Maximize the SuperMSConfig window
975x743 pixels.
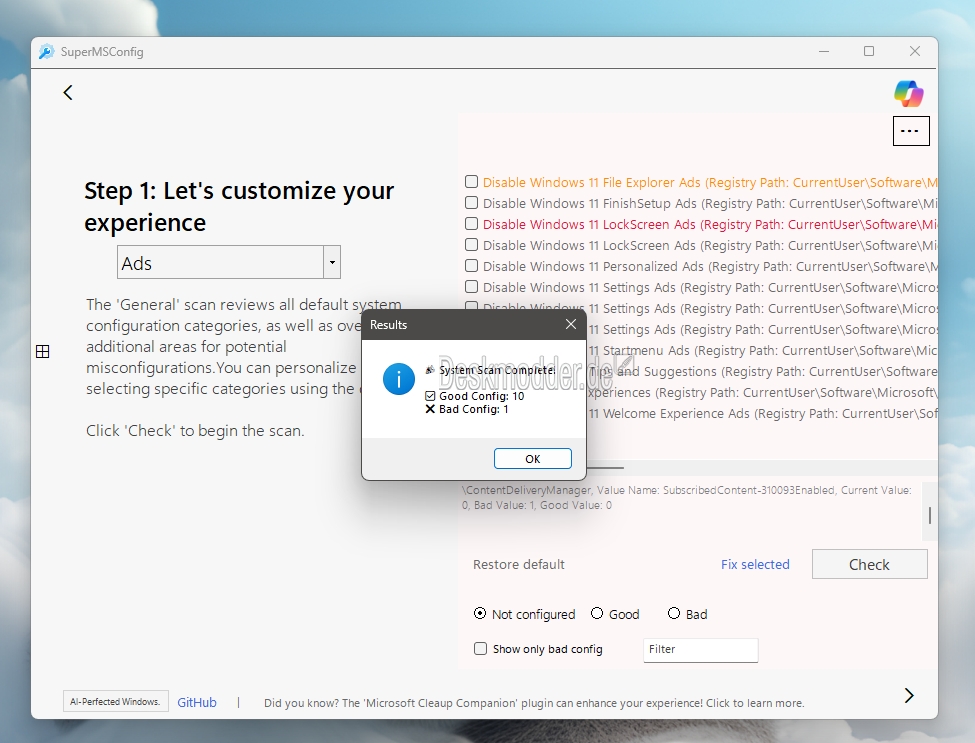pos(869,52)
